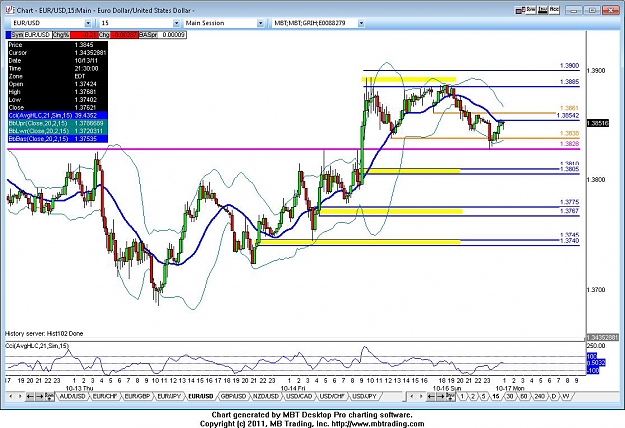Switch to the USD/CAD tab

coord(299,397)
